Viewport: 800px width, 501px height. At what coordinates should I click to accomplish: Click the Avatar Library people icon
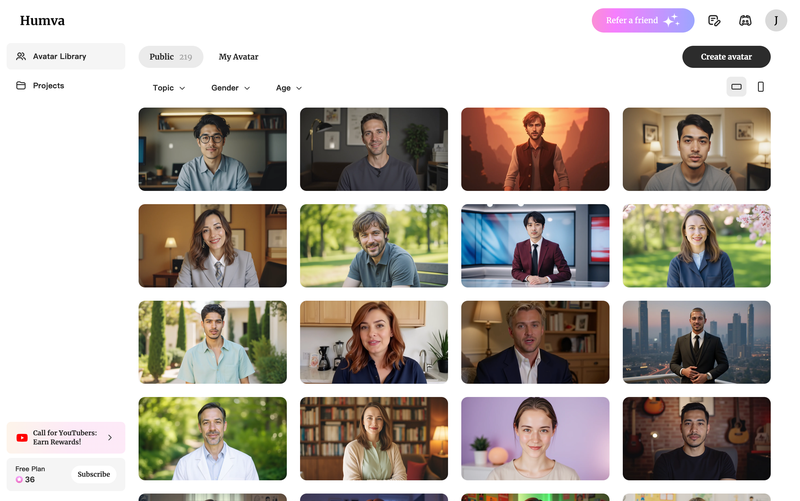pyautogui.click(x=21, y=56)
